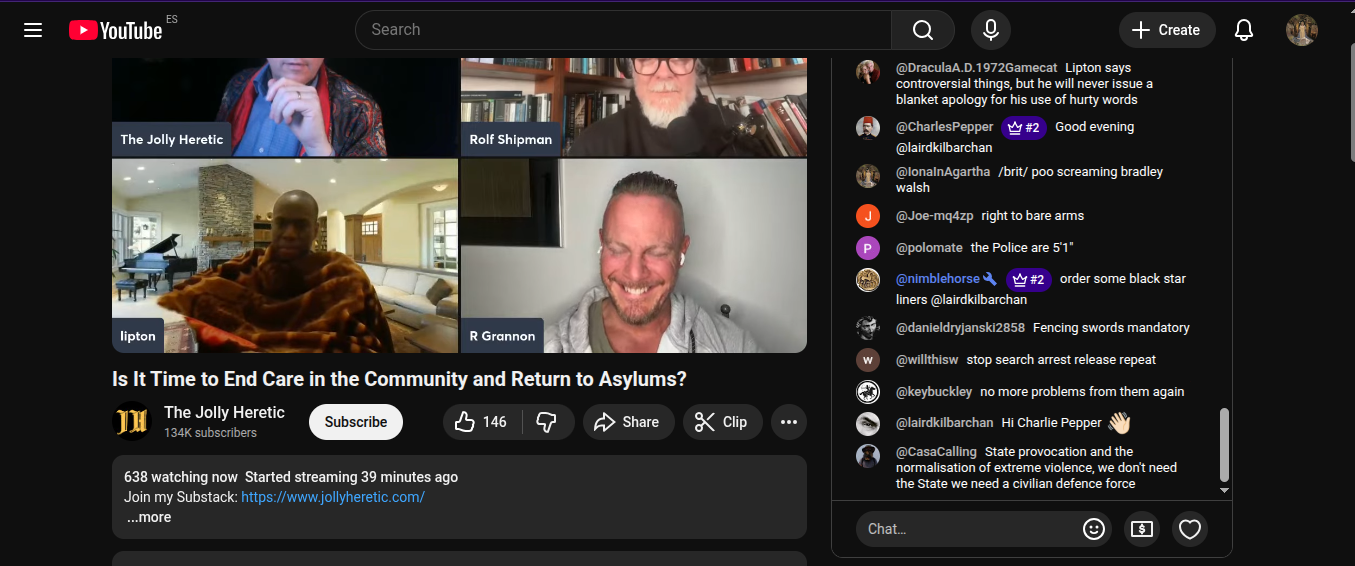Open @keybuckley chat avatar
The width and height of the screenshot is (1355, 566).
click(x=868, y=392)
